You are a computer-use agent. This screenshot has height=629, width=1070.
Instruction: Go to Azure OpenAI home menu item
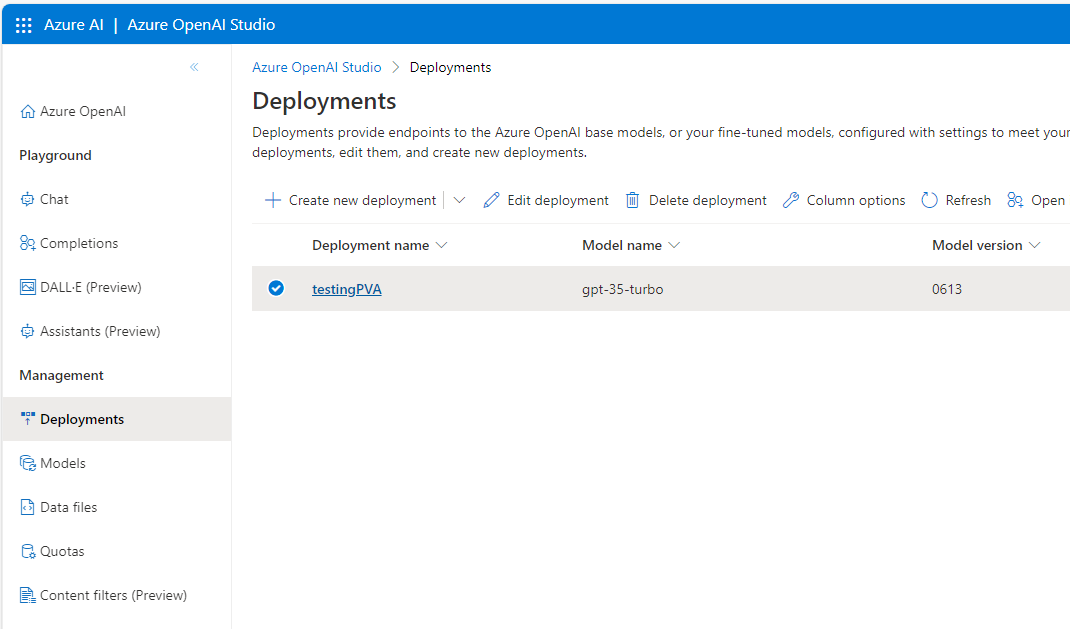[117, 111]
